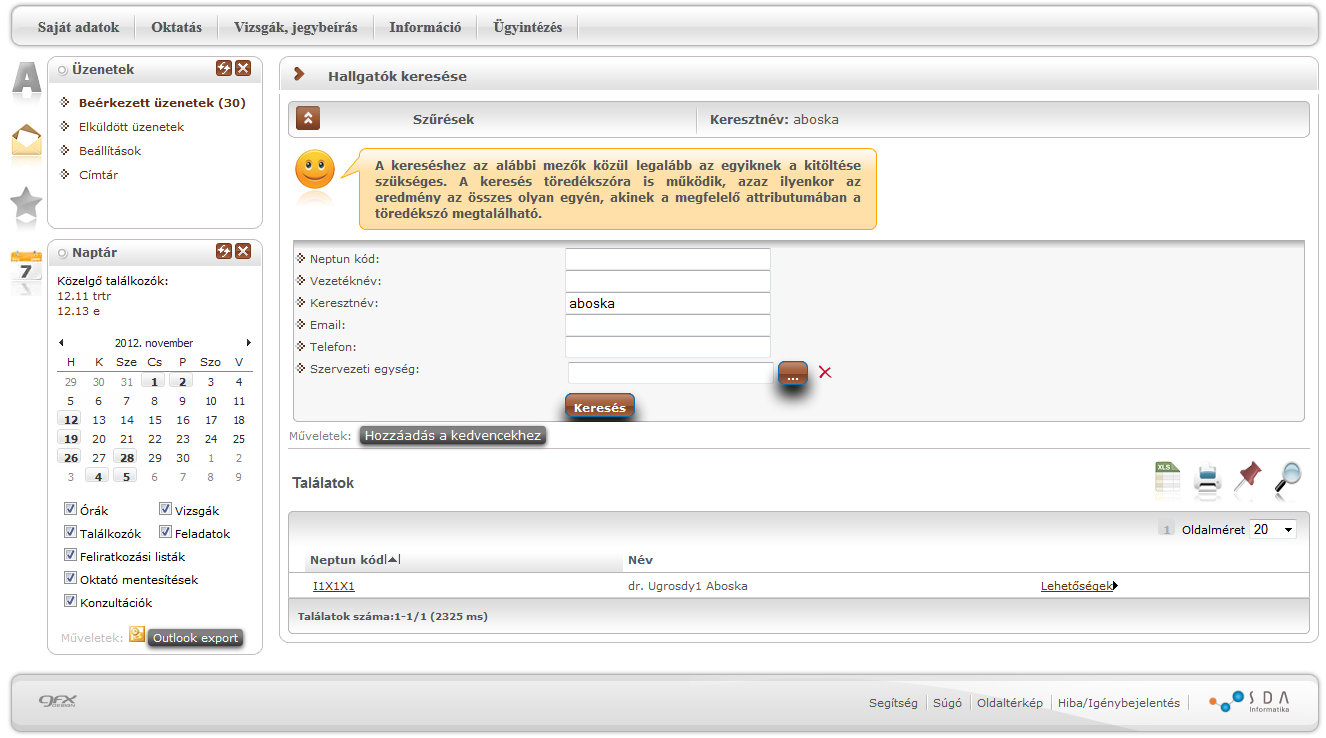Refresh the Naptár panel
Viewport: 1326px width, 738px height.
(x=224, y=251)
